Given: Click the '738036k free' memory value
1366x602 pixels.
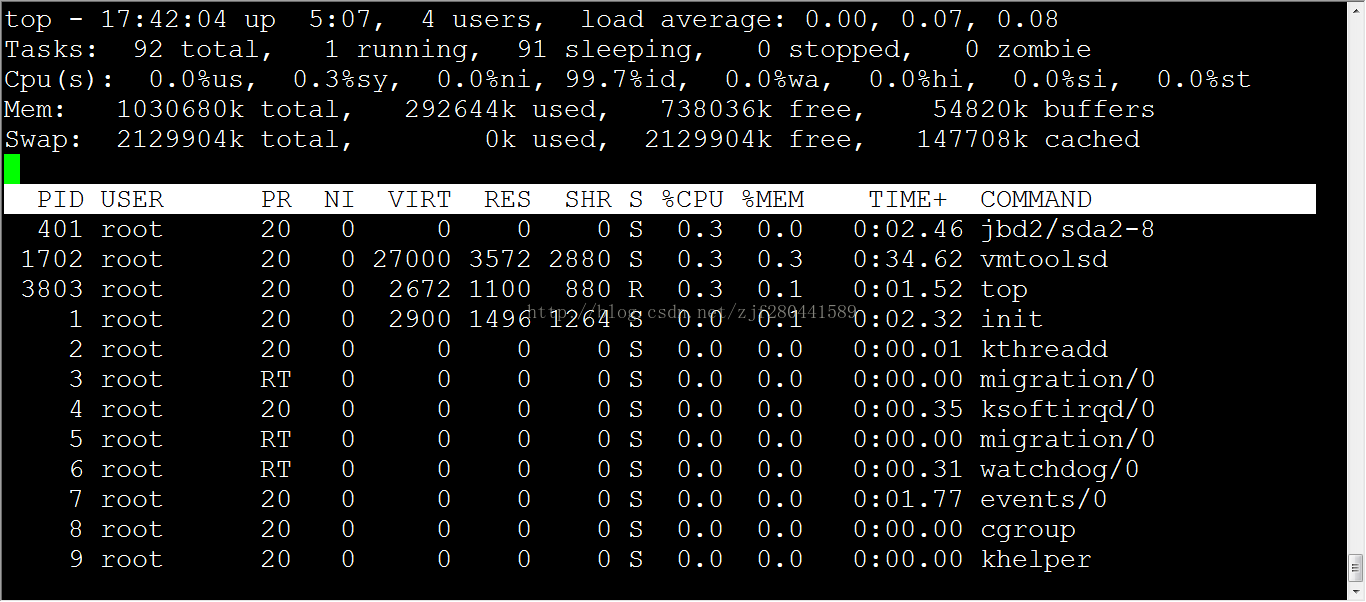Looking at the screenshot, I should click(x=756, y=109).
